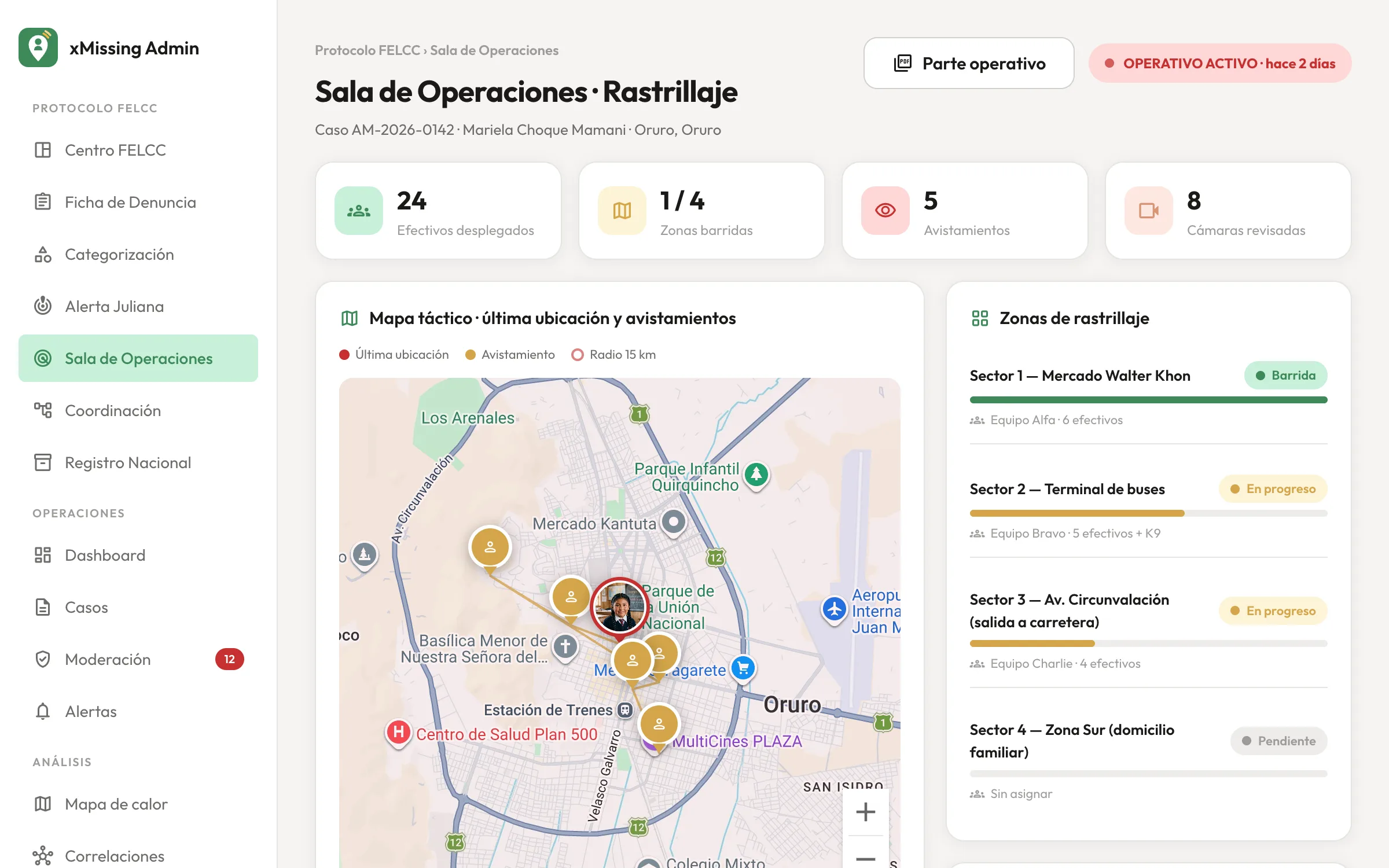The height and width of the screenshot is (868, 1389).
Task: Click Protocolo FELCC breadcrumb link
Action: pos(368,50)
